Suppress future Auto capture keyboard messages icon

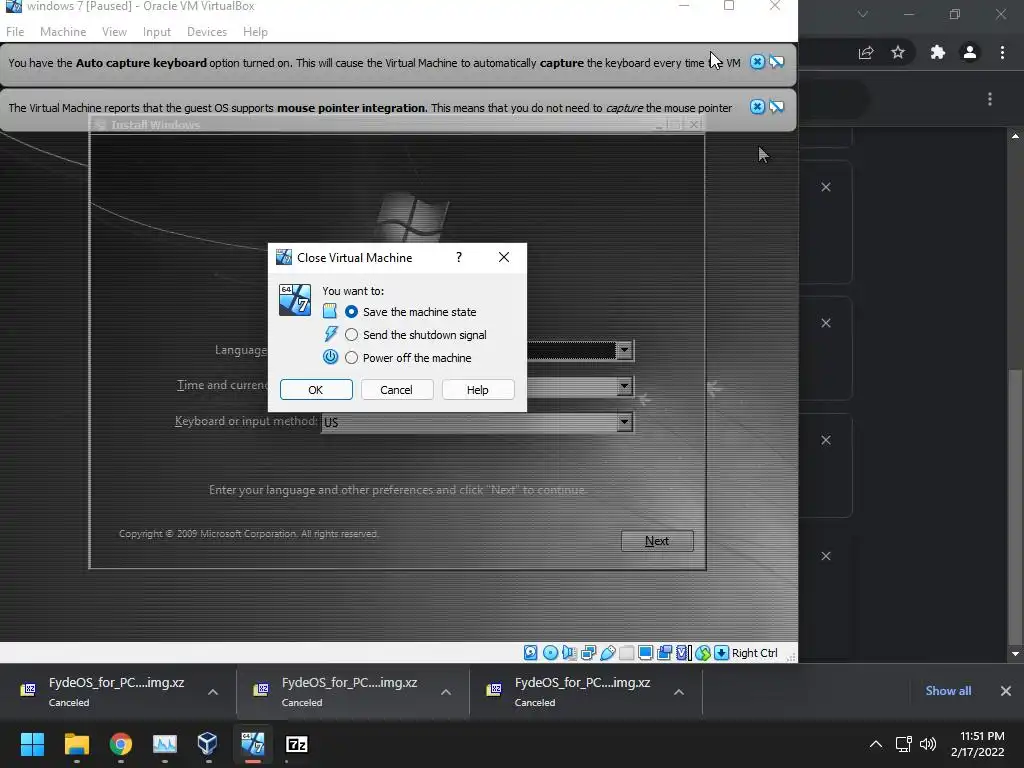(776, 62)
